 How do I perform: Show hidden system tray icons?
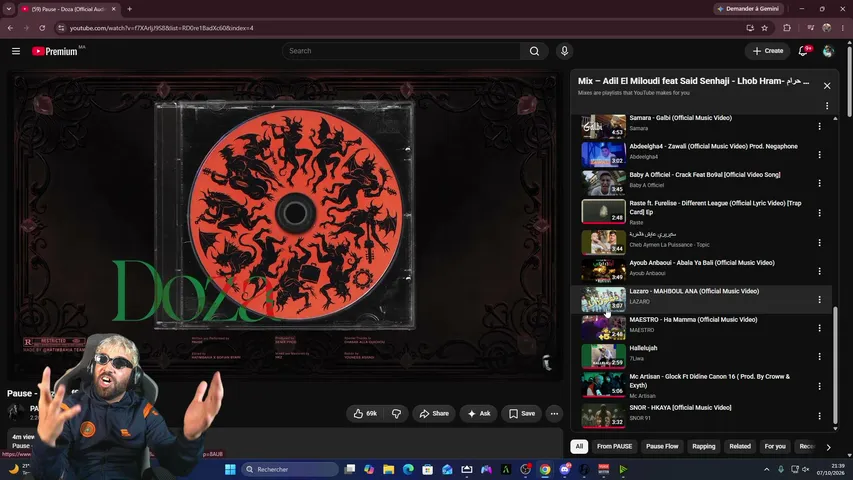tap(767, 469)
